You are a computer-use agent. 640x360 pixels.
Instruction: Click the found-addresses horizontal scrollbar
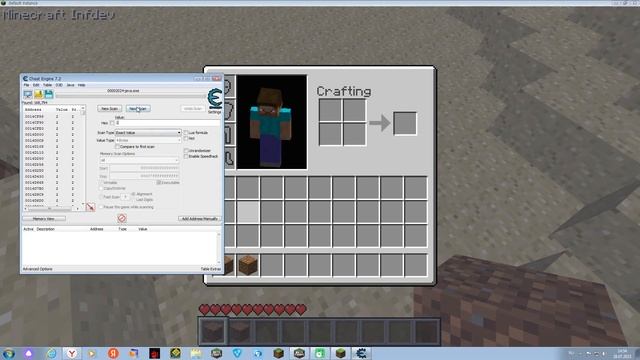pyautogui.click(x=52, y=209)
